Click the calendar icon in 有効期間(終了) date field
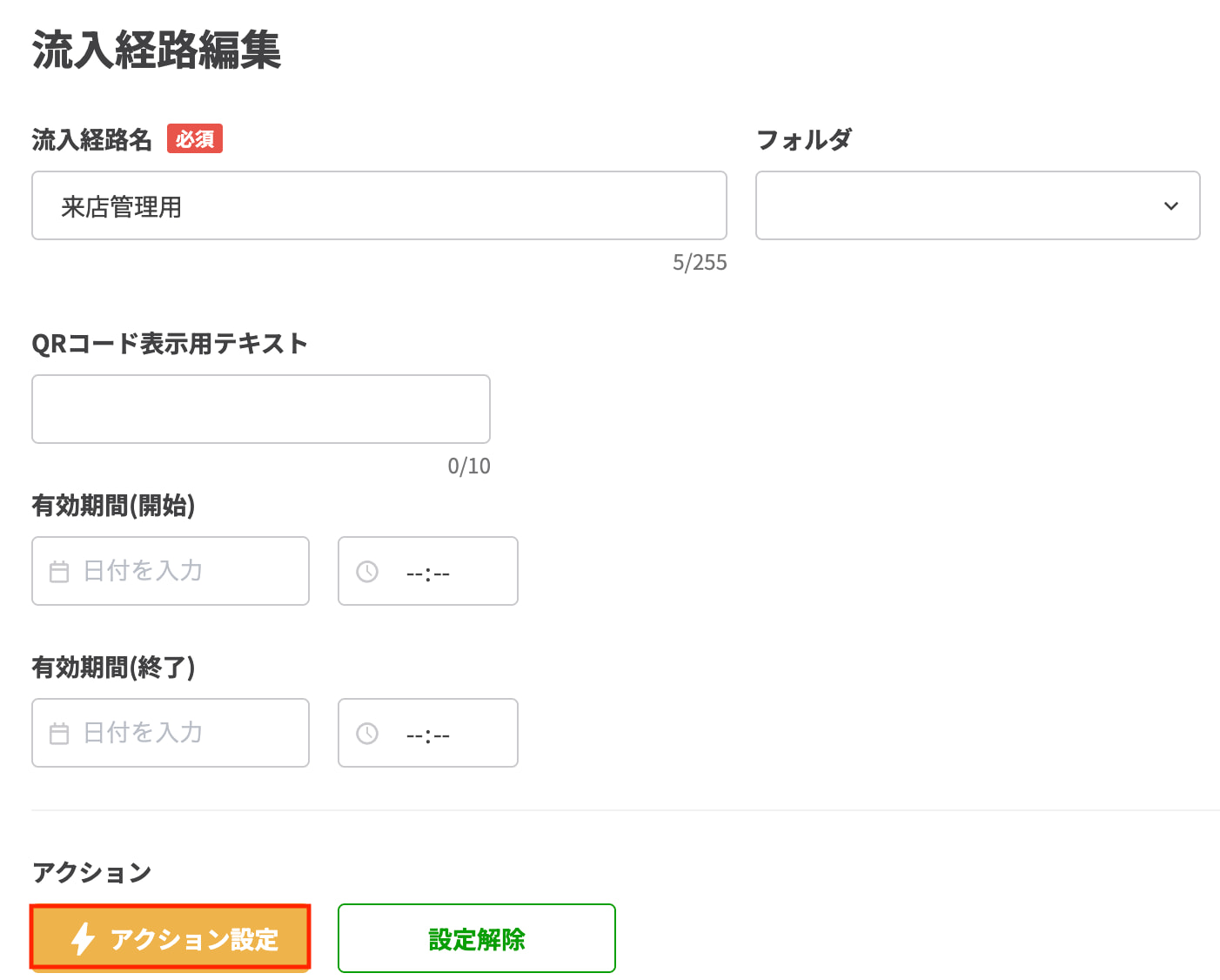Viewport: 1220px width, 980px height. point(59,733)
